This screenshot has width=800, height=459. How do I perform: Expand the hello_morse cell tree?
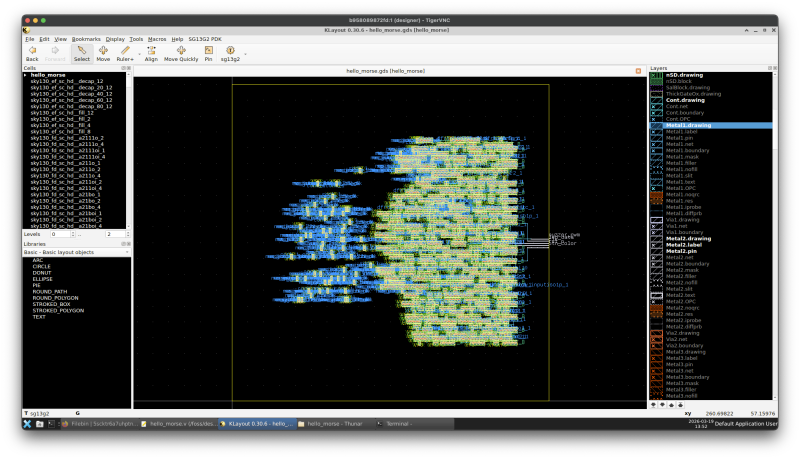tap(26, 75)
